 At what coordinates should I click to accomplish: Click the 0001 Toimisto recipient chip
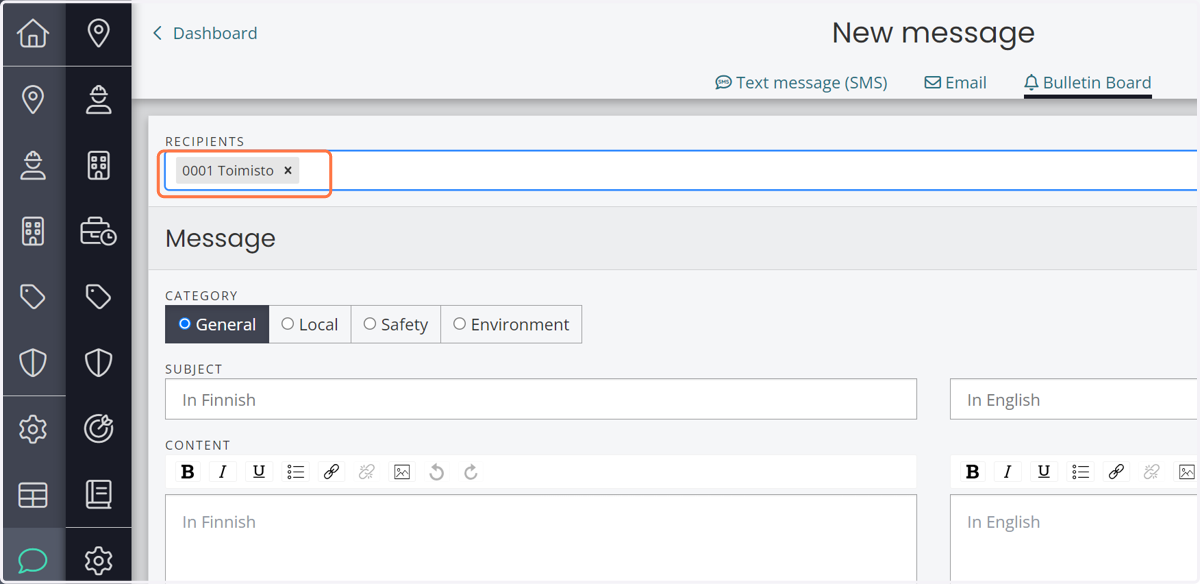point(237,170)
